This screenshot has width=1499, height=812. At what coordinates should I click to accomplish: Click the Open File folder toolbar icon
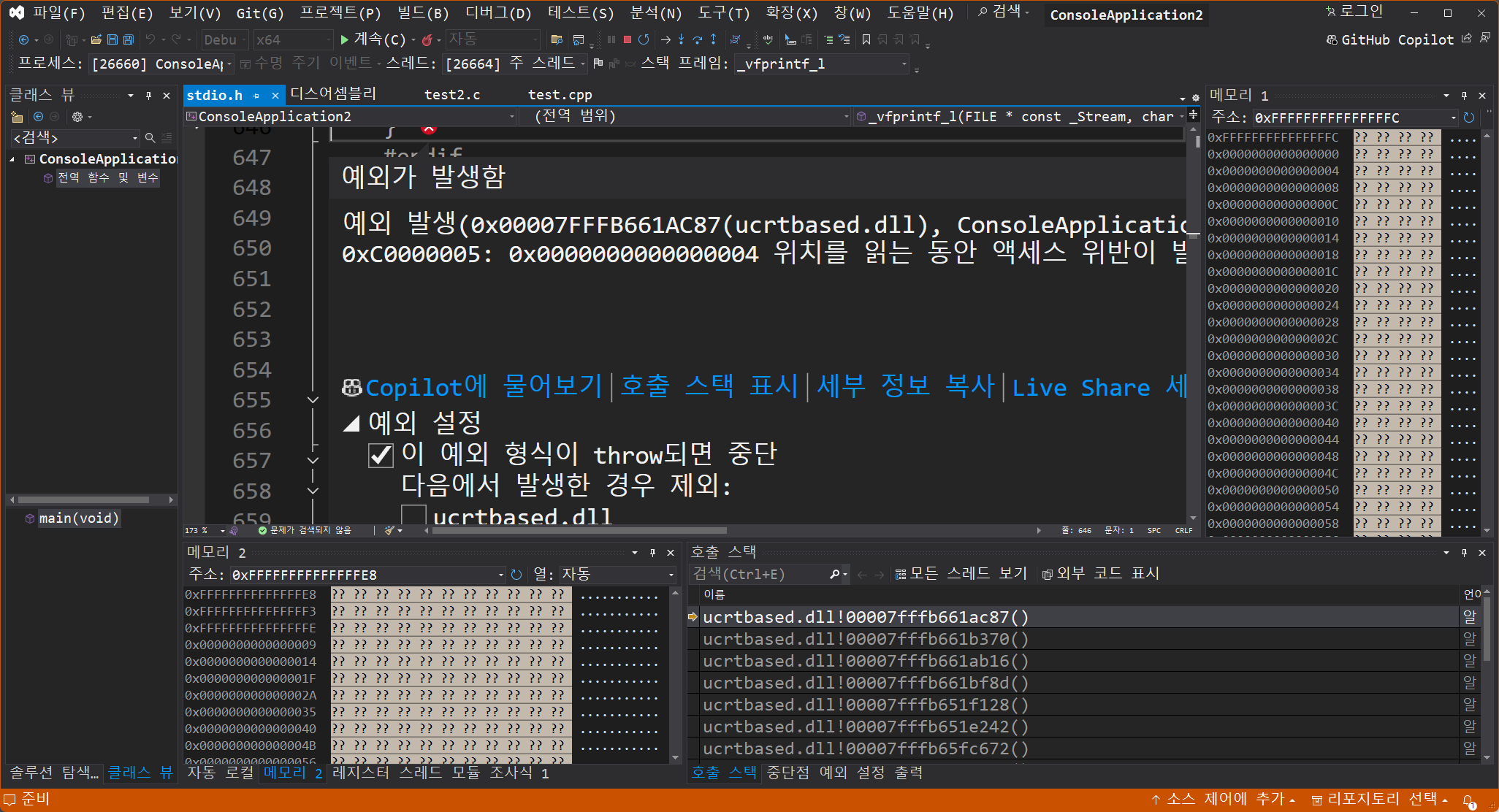pyautogui.click(x=96, y=39)
